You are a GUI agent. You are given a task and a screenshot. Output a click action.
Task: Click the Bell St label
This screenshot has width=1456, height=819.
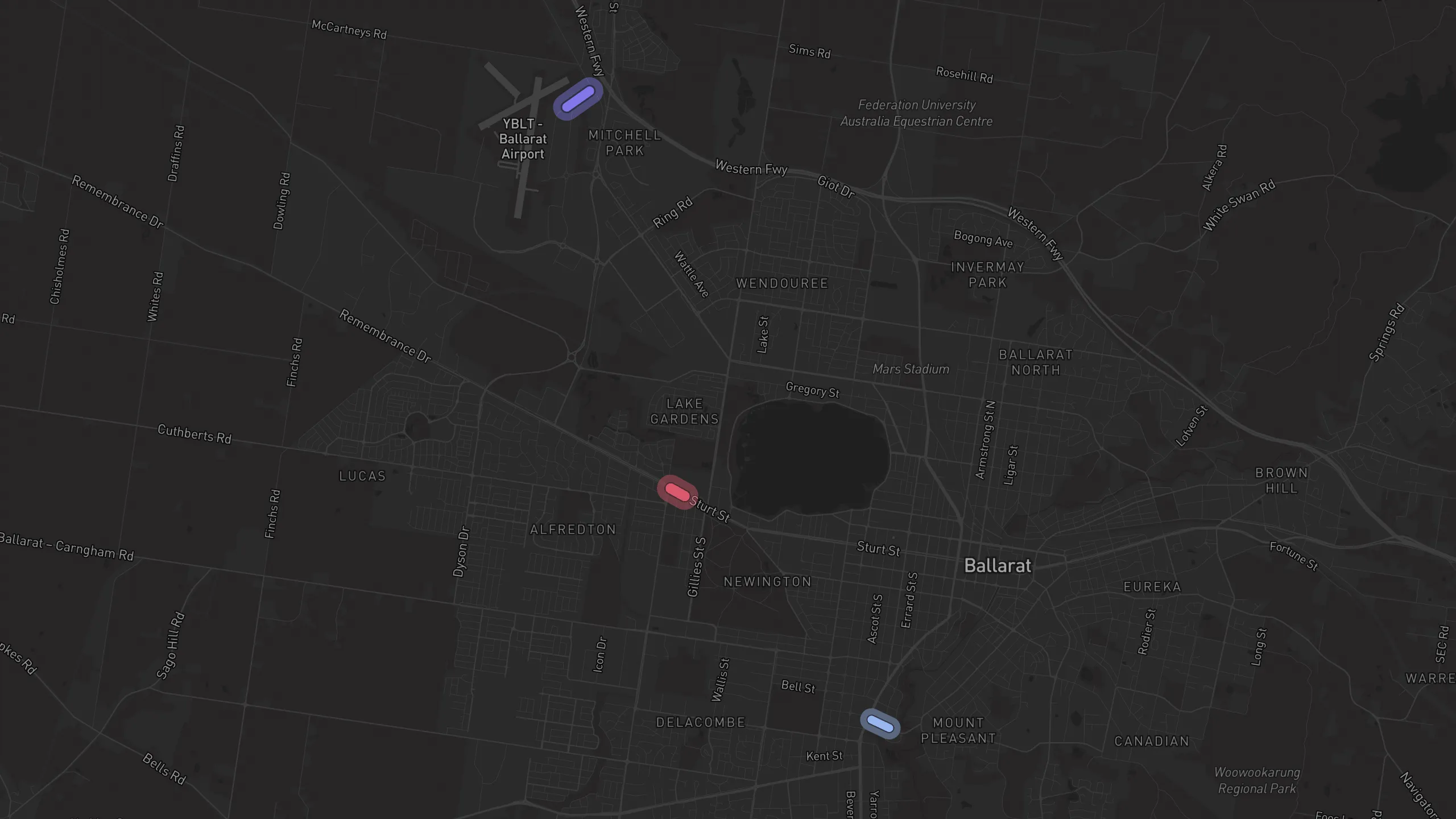coord(798,686)
